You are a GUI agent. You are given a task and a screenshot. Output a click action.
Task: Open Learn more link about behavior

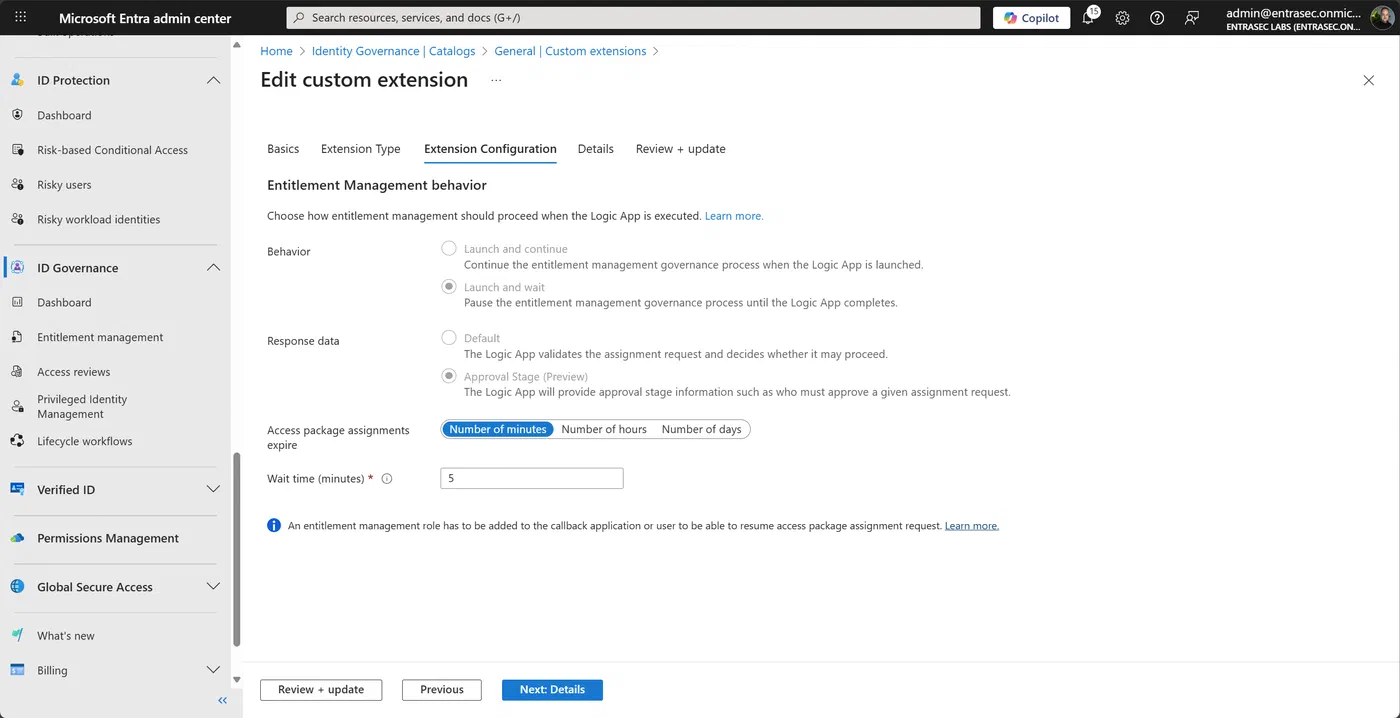tap(734, 216)
